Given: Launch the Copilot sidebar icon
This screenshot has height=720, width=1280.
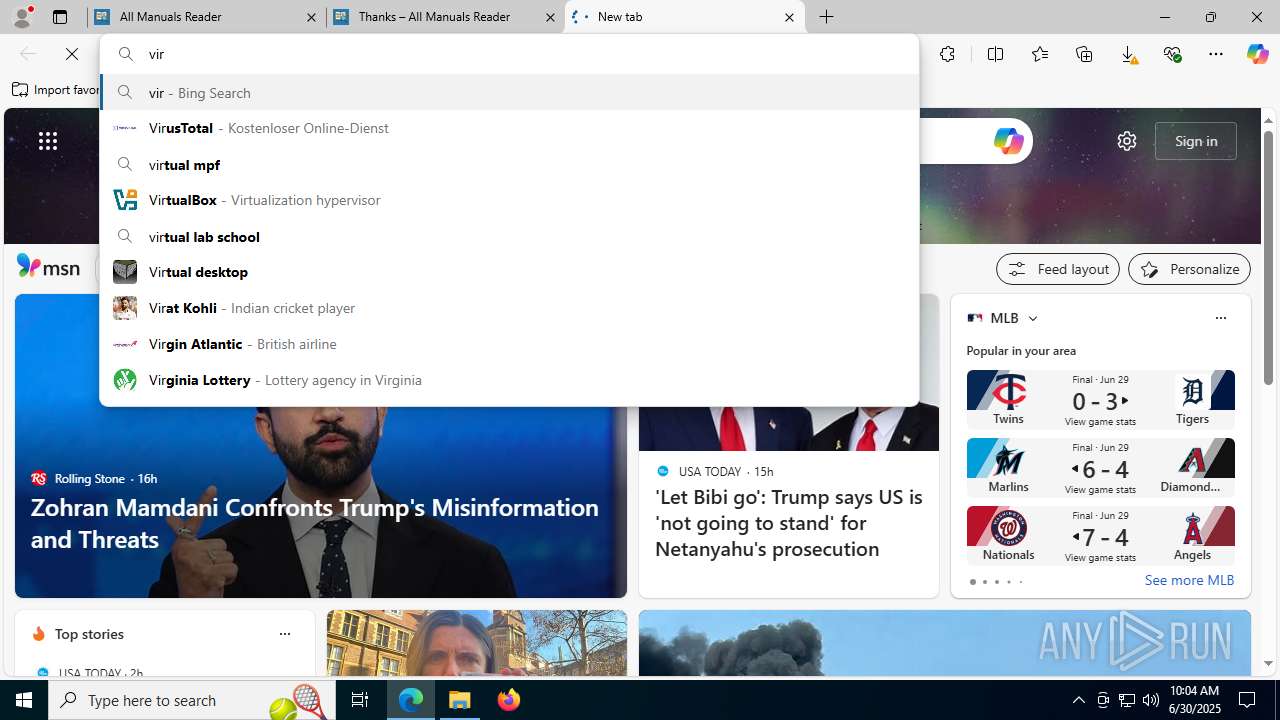Looking at the screenshot, I should click(x=1257, y=54).
